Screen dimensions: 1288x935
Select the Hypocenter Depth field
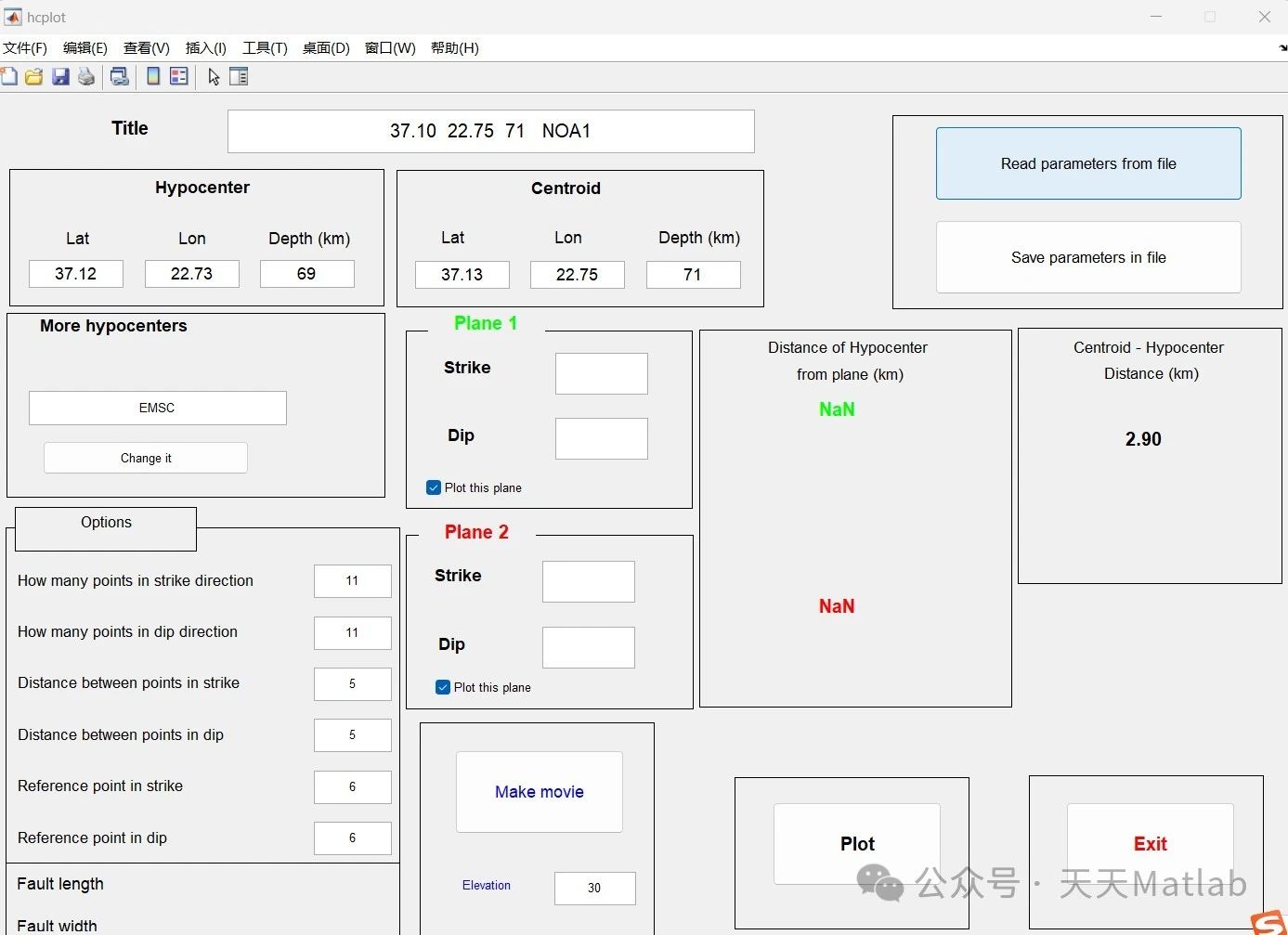click(x=307, y=274)
